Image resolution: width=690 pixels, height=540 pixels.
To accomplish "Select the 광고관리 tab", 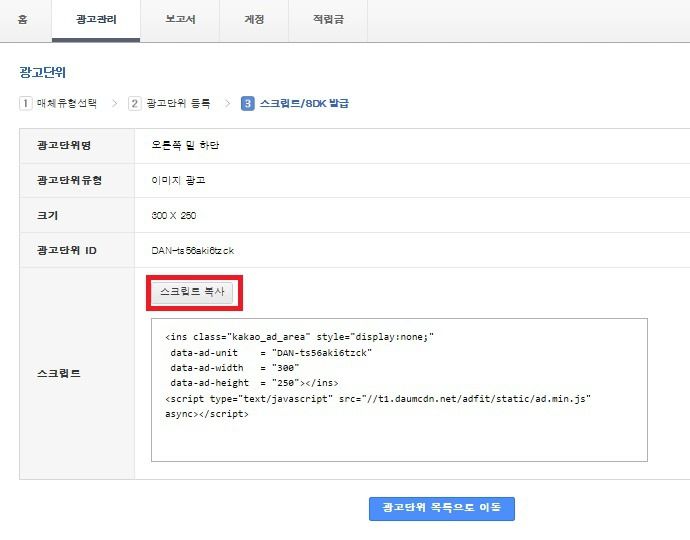I will tap(96, 20).
